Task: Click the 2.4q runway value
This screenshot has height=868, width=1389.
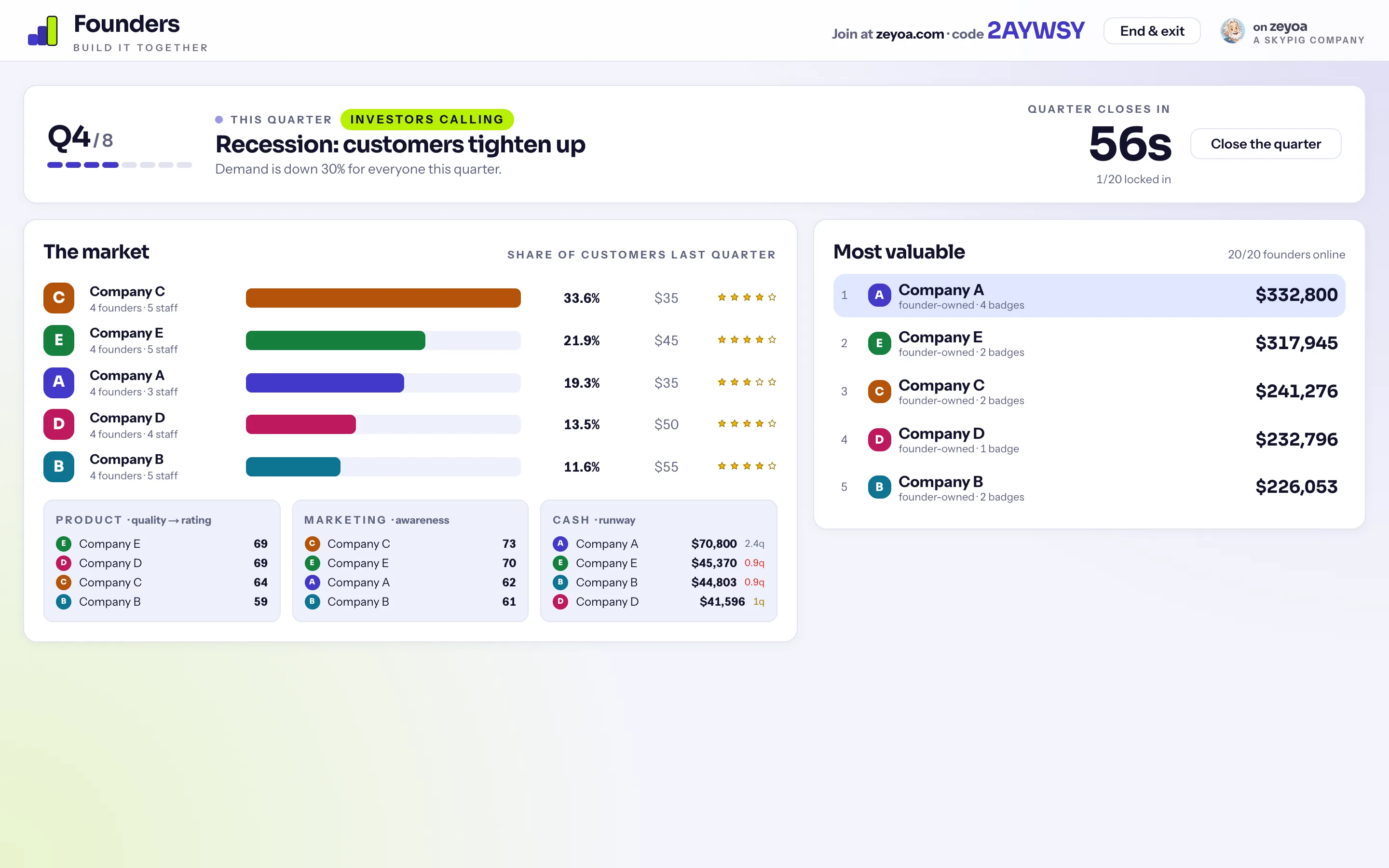Action: coord(754,543)
